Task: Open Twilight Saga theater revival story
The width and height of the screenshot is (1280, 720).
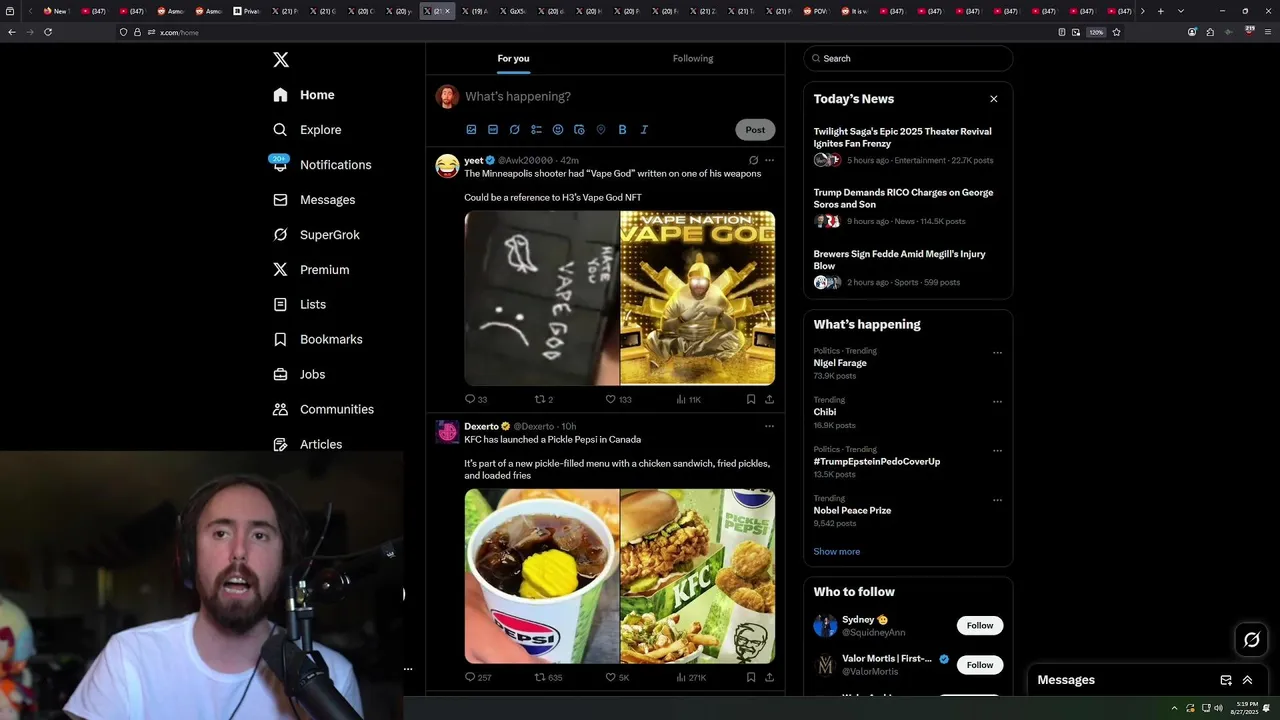Action: (908, 145)
